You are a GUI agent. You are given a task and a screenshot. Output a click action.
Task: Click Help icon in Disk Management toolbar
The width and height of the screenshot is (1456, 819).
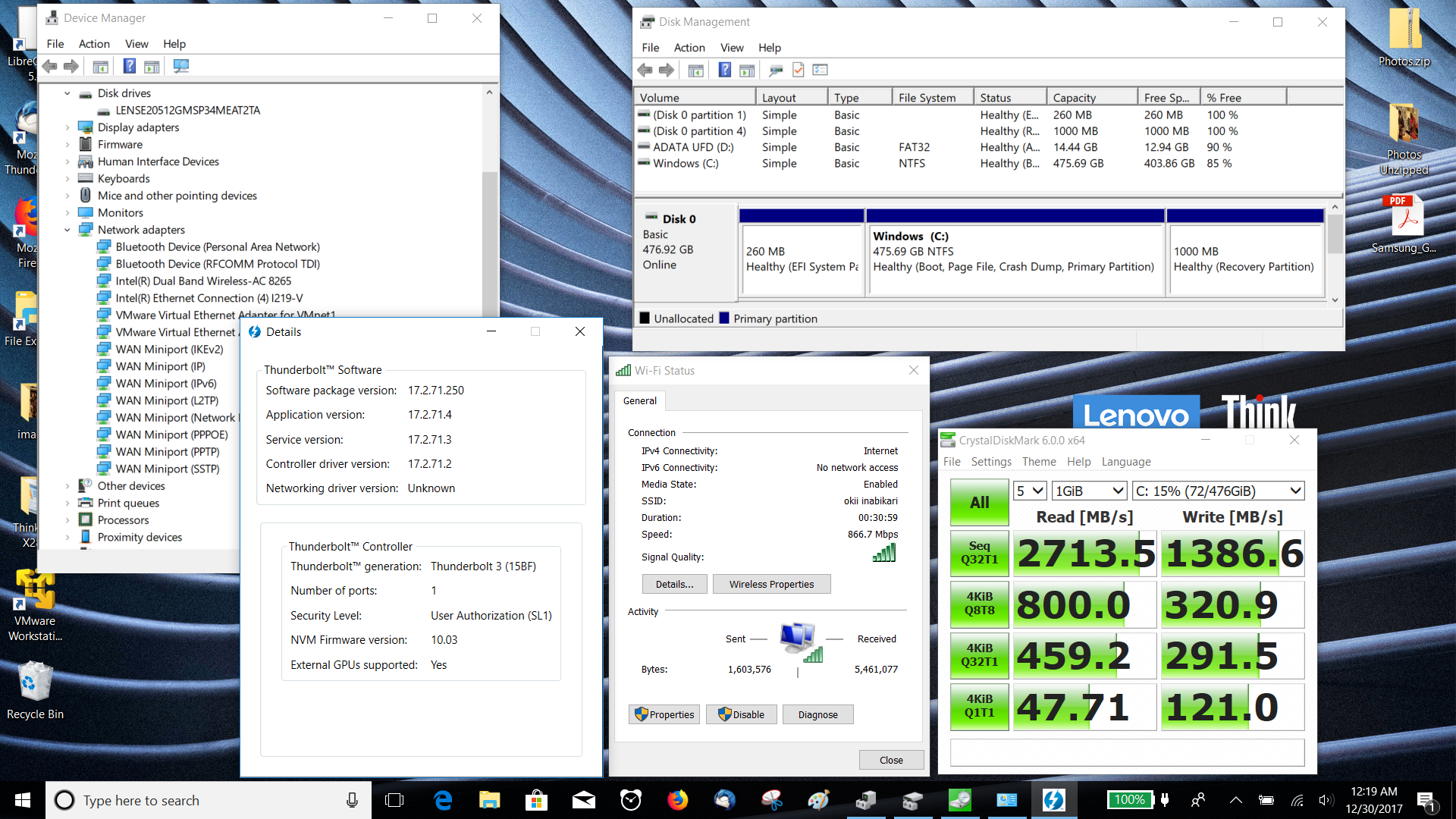(725, 71)
